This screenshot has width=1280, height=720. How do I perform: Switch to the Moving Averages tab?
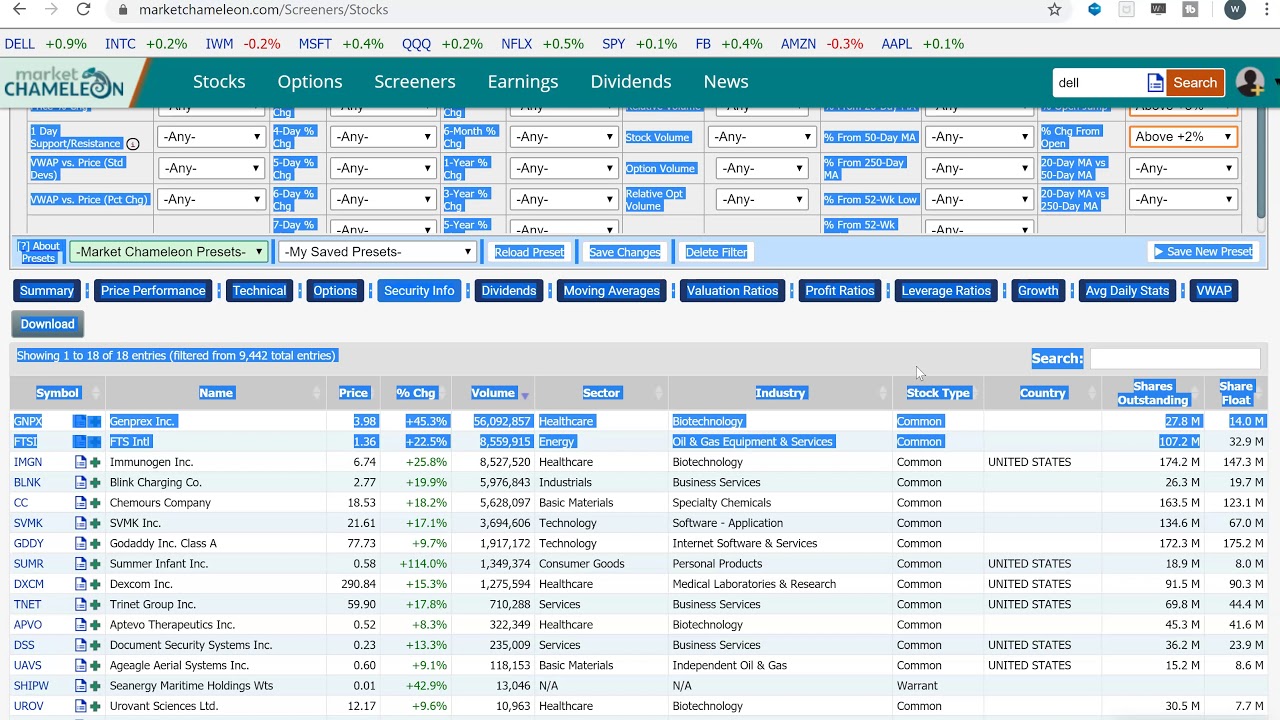611,291
